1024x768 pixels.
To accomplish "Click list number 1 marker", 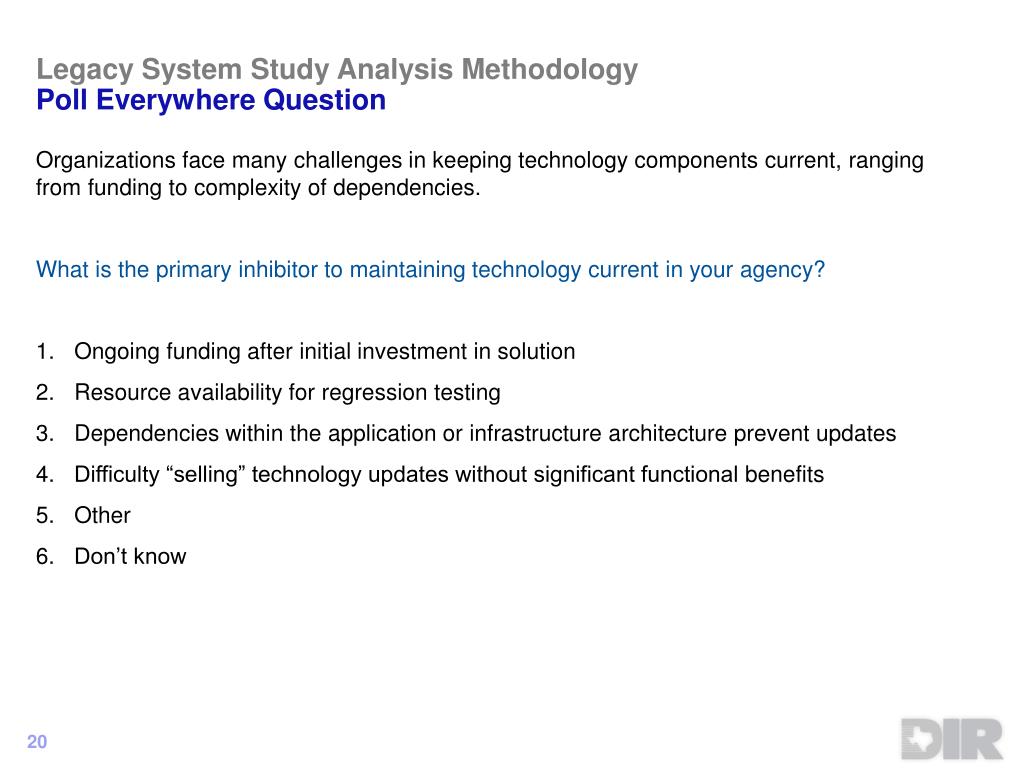I will 44,352.
